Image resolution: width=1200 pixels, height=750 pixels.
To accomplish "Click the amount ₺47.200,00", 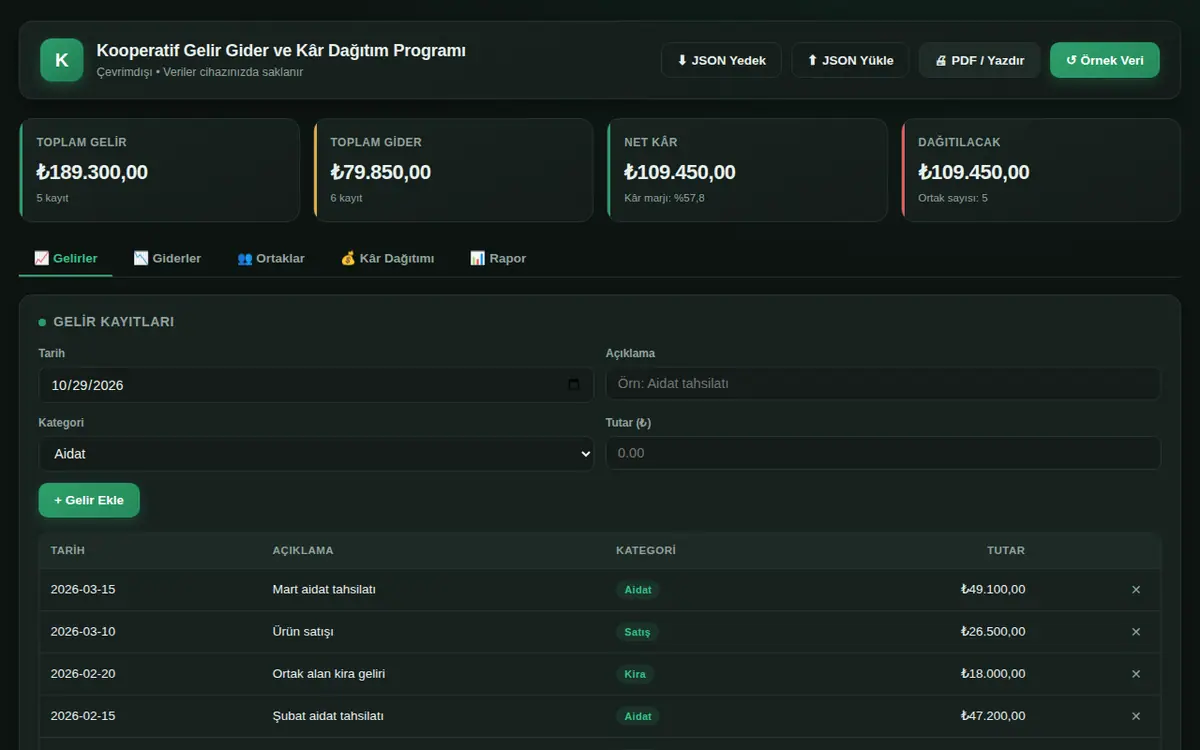I will (x=993, y=716).
